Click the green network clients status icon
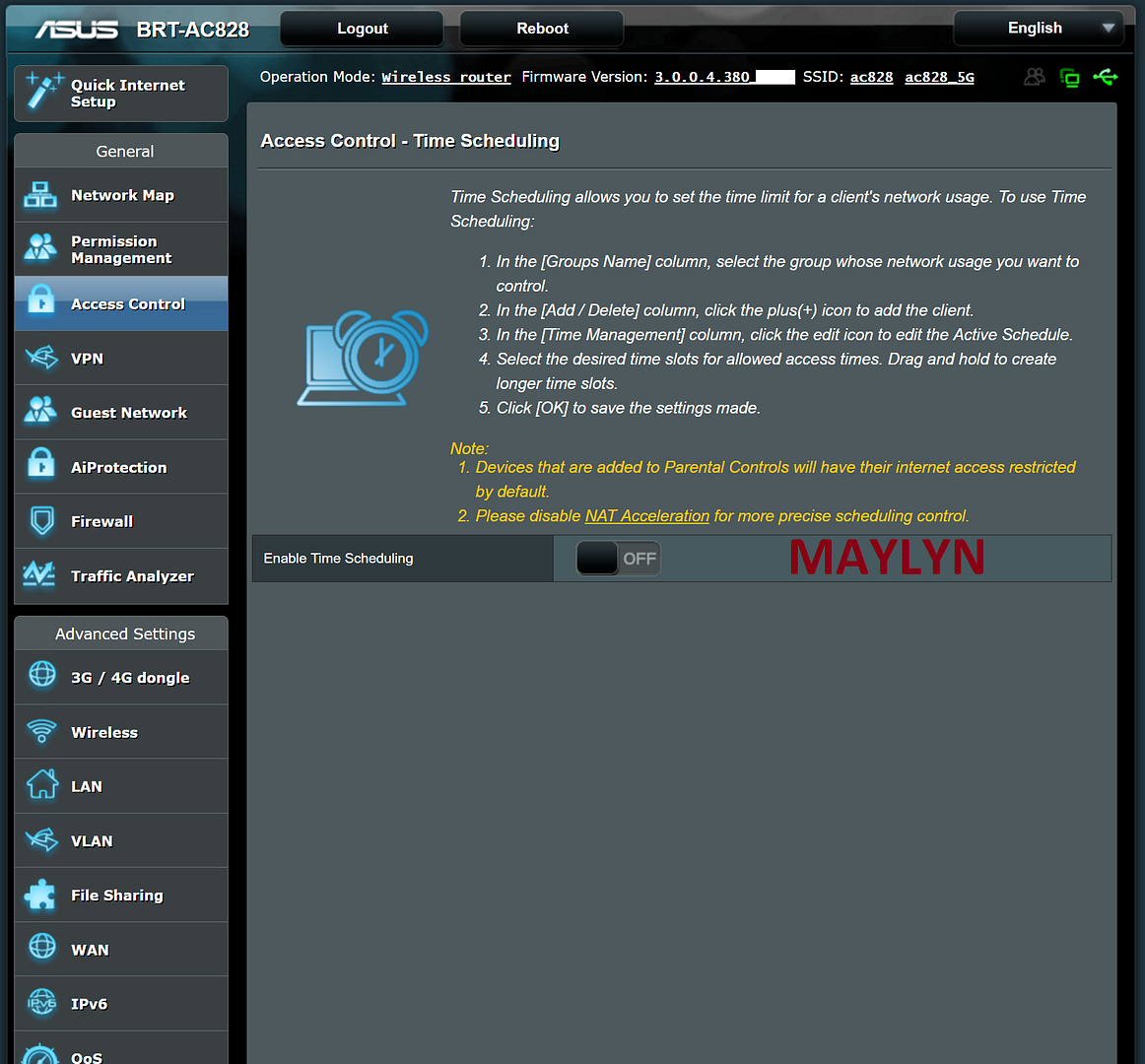Viewport: 1145px width, 1064px height. 1070,78
